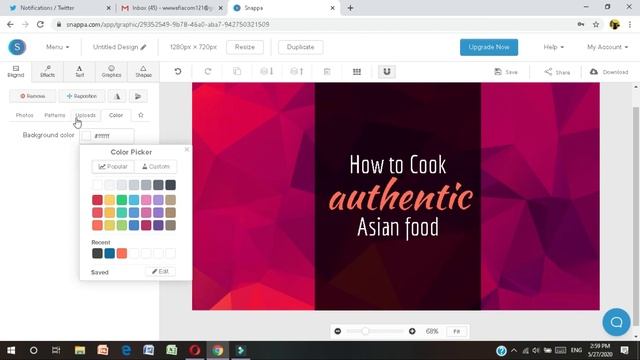Switch to the Patterns tab
Screen dimensions: 640x360
[x=55, y=115]
